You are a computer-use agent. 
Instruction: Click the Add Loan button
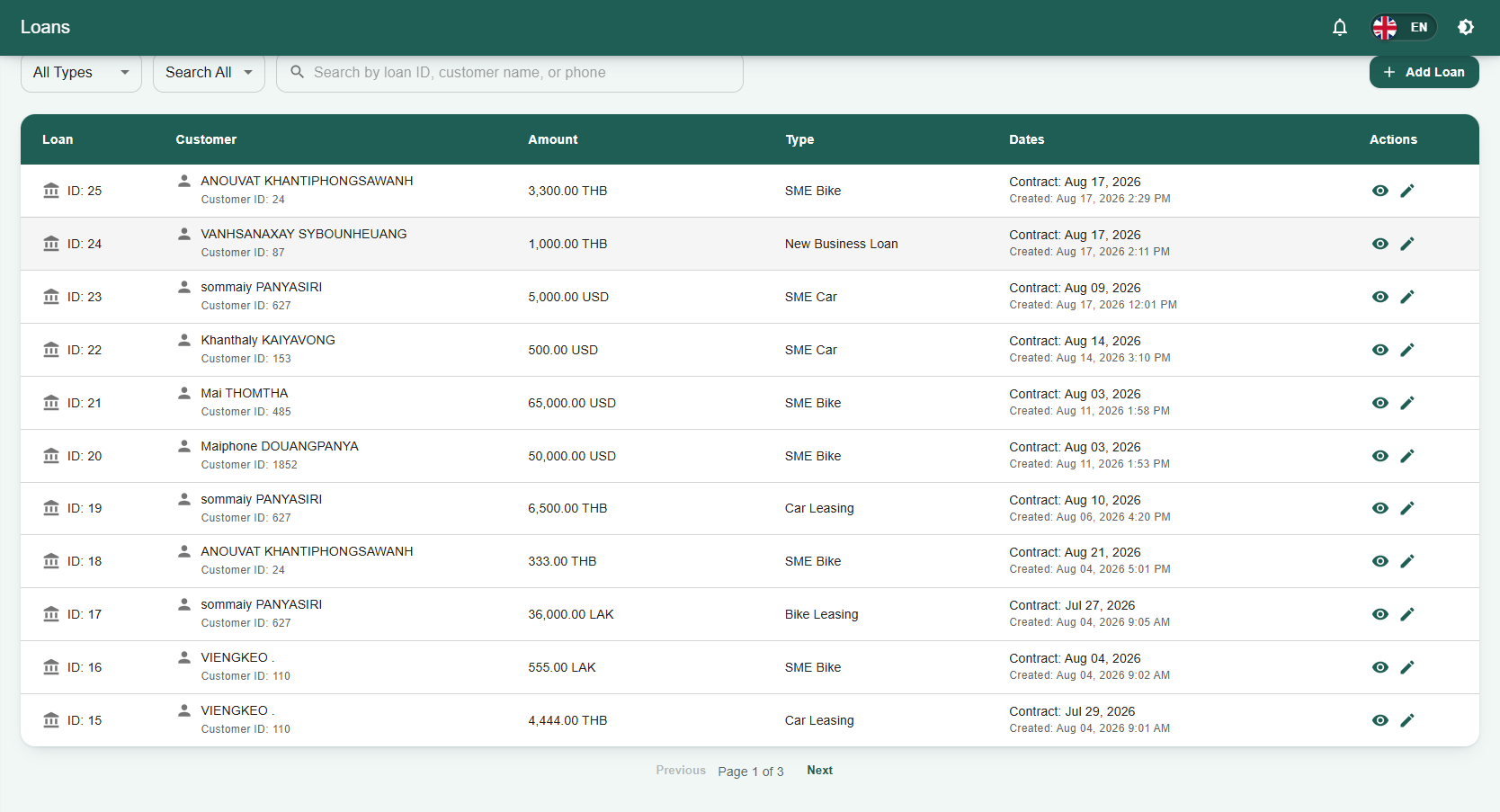(1424, 72)
